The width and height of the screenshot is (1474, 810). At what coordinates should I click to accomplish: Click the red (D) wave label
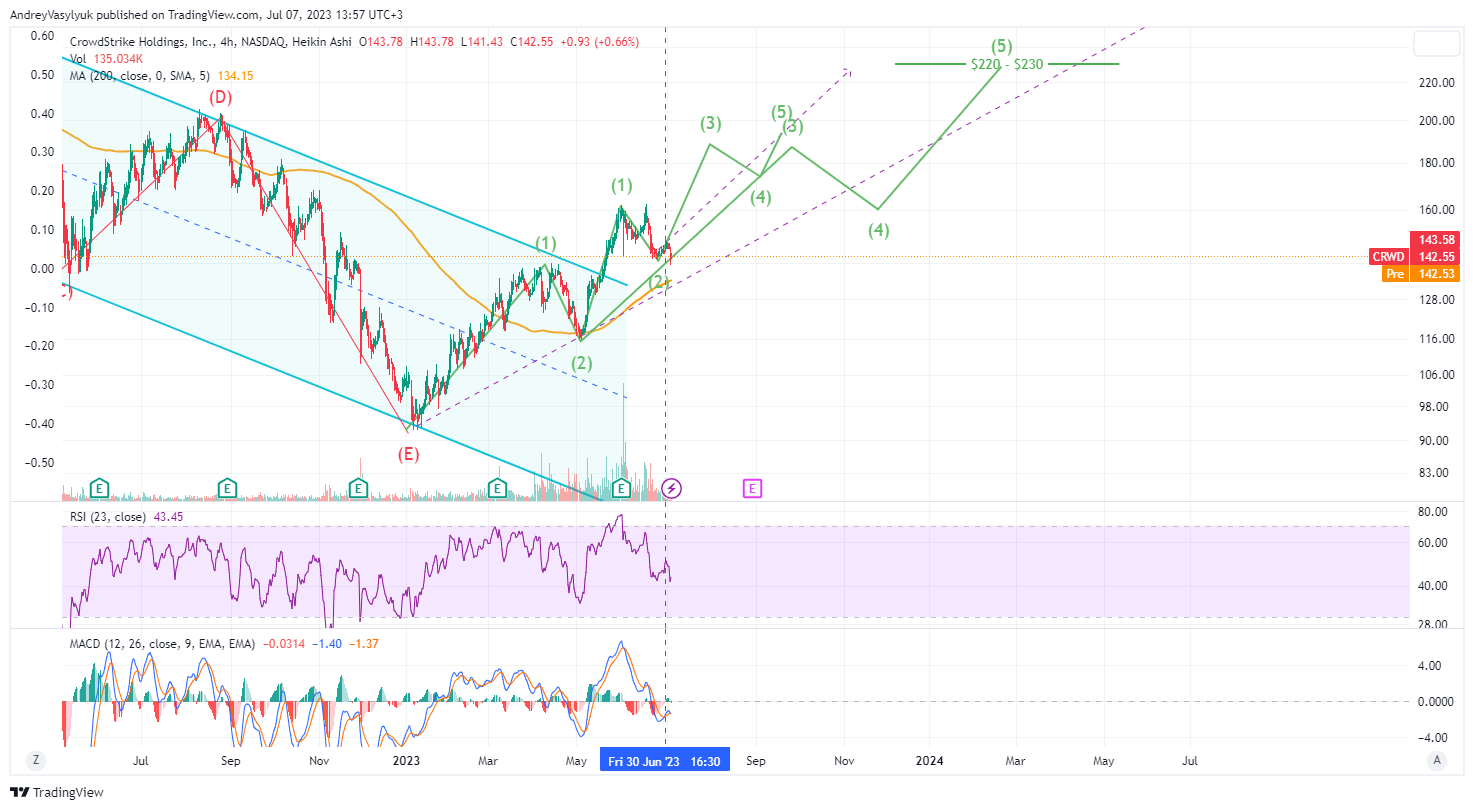point(221,97)
